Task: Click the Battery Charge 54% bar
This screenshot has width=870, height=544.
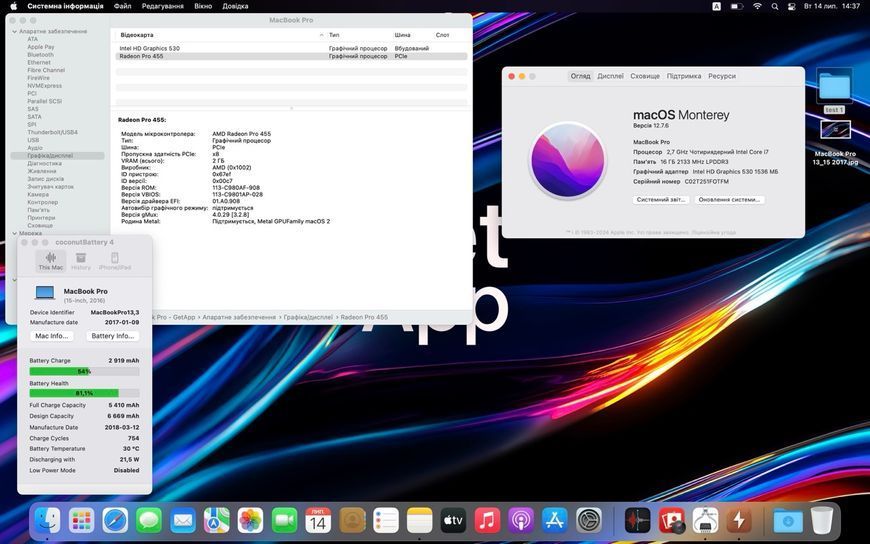Action: (84, 371)
